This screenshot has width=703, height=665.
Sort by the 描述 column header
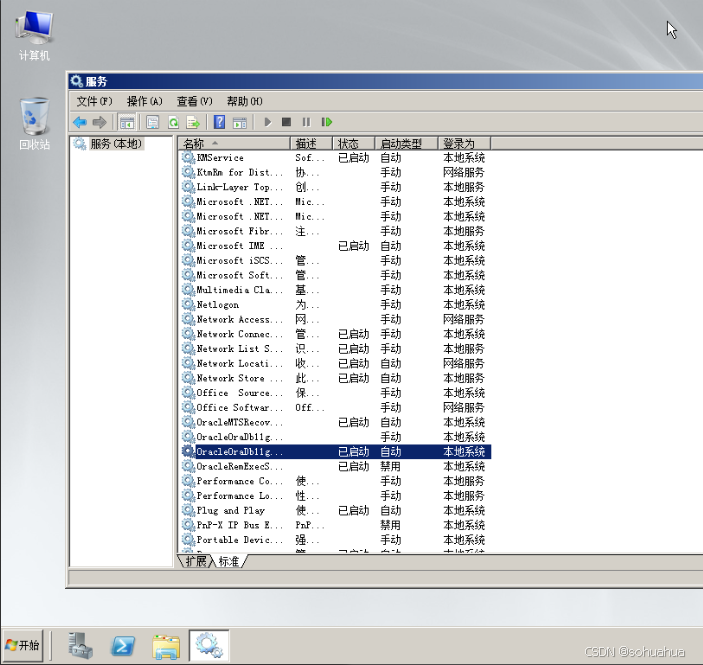coord(312,143)
